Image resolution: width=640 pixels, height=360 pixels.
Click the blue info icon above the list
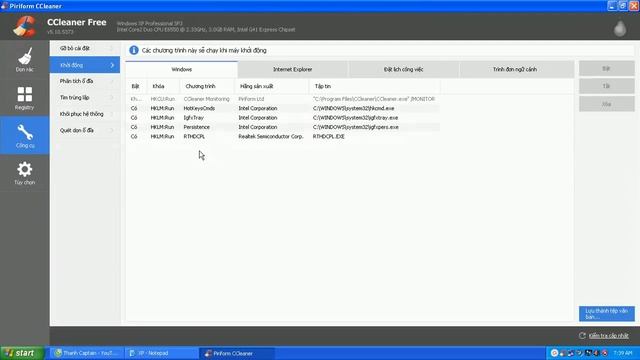[x=134, y=50]
